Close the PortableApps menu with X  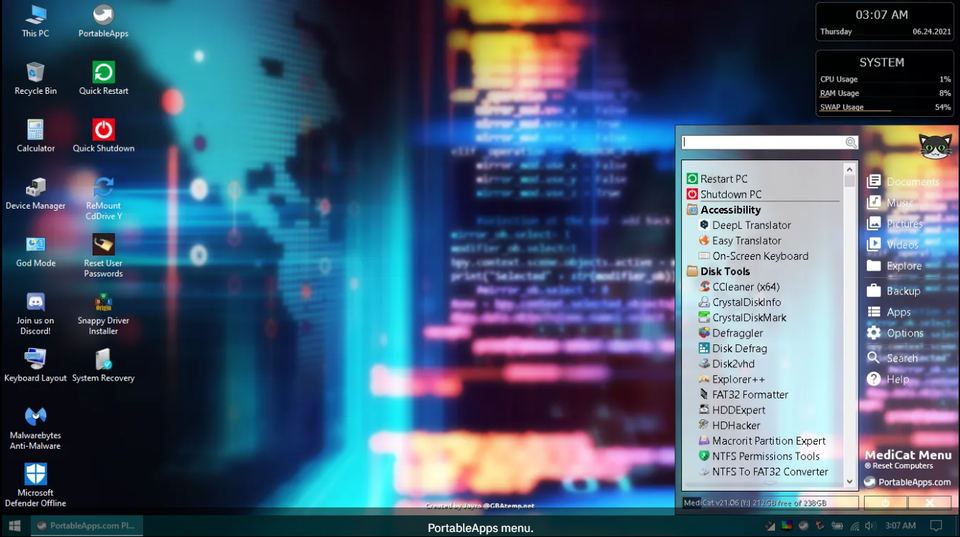[930, 503]
